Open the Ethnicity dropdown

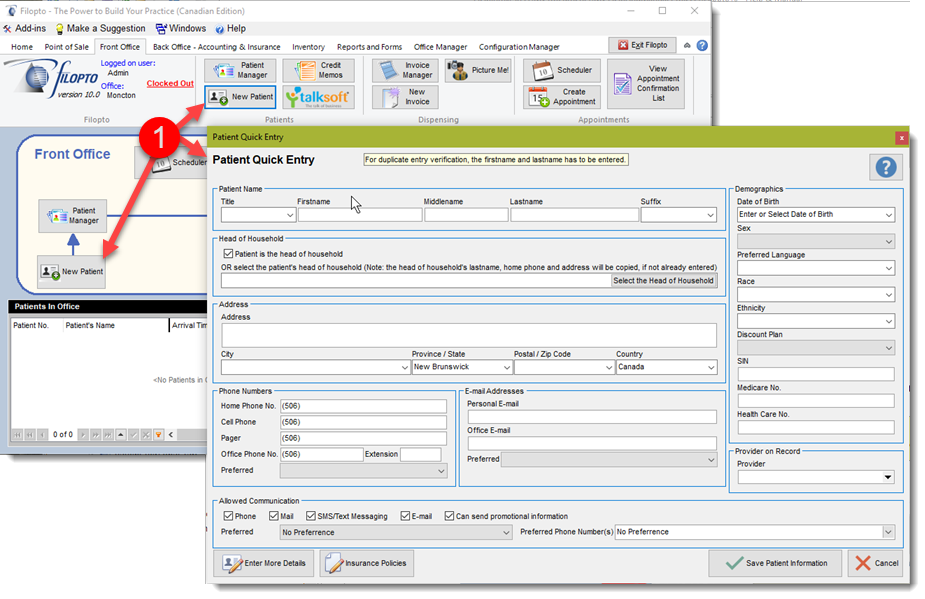point(888,321)
